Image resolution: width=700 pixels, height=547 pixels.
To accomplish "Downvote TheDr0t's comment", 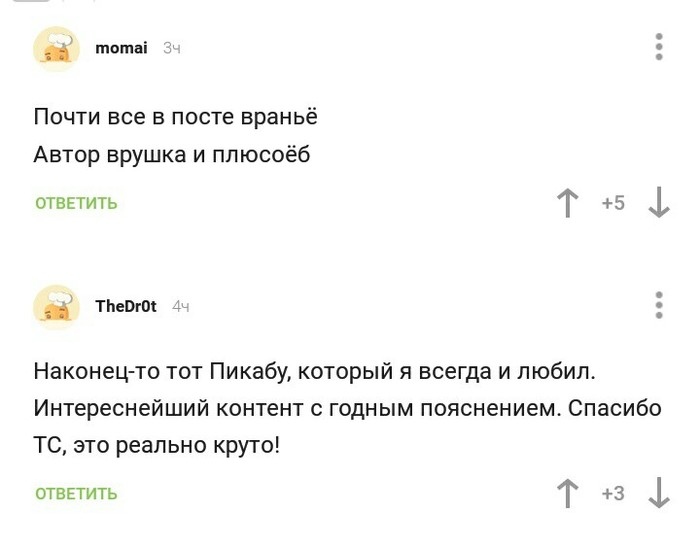I will pyautogui.click(x=658, y=493).
